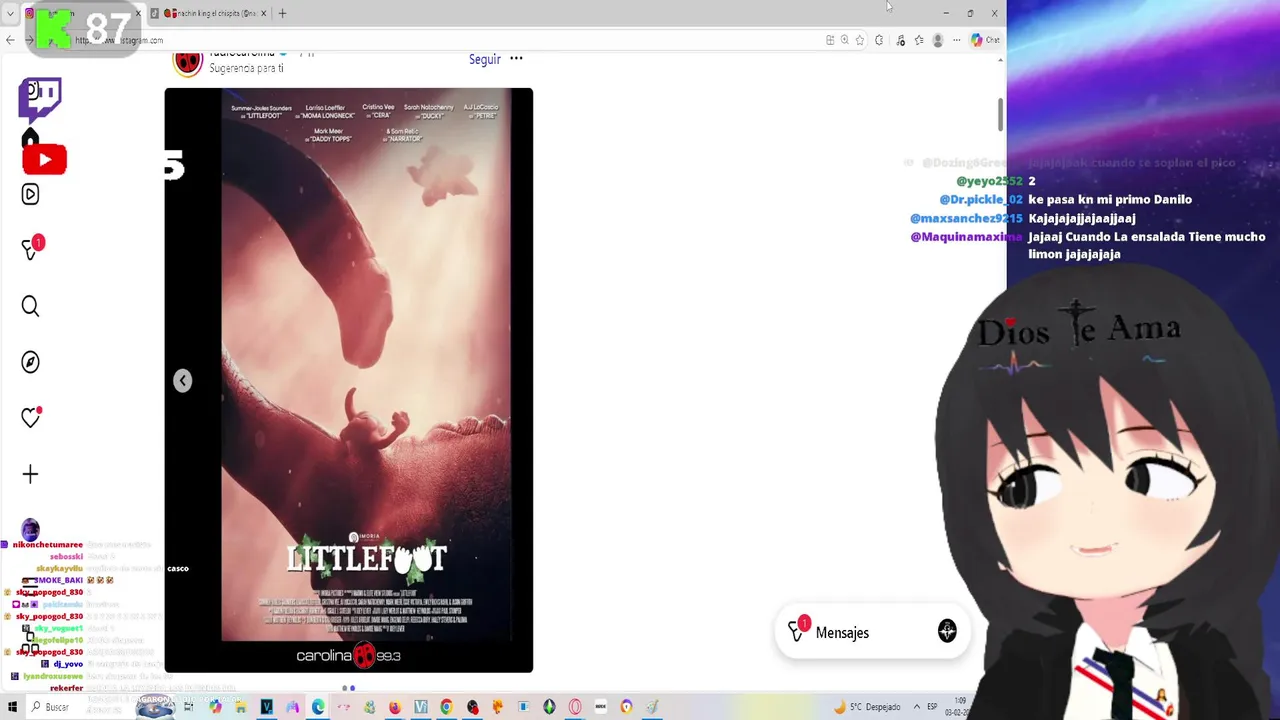This screenshot has height=720, width=1280.
Task: Open the media control music icon
Action: [901, 40]
